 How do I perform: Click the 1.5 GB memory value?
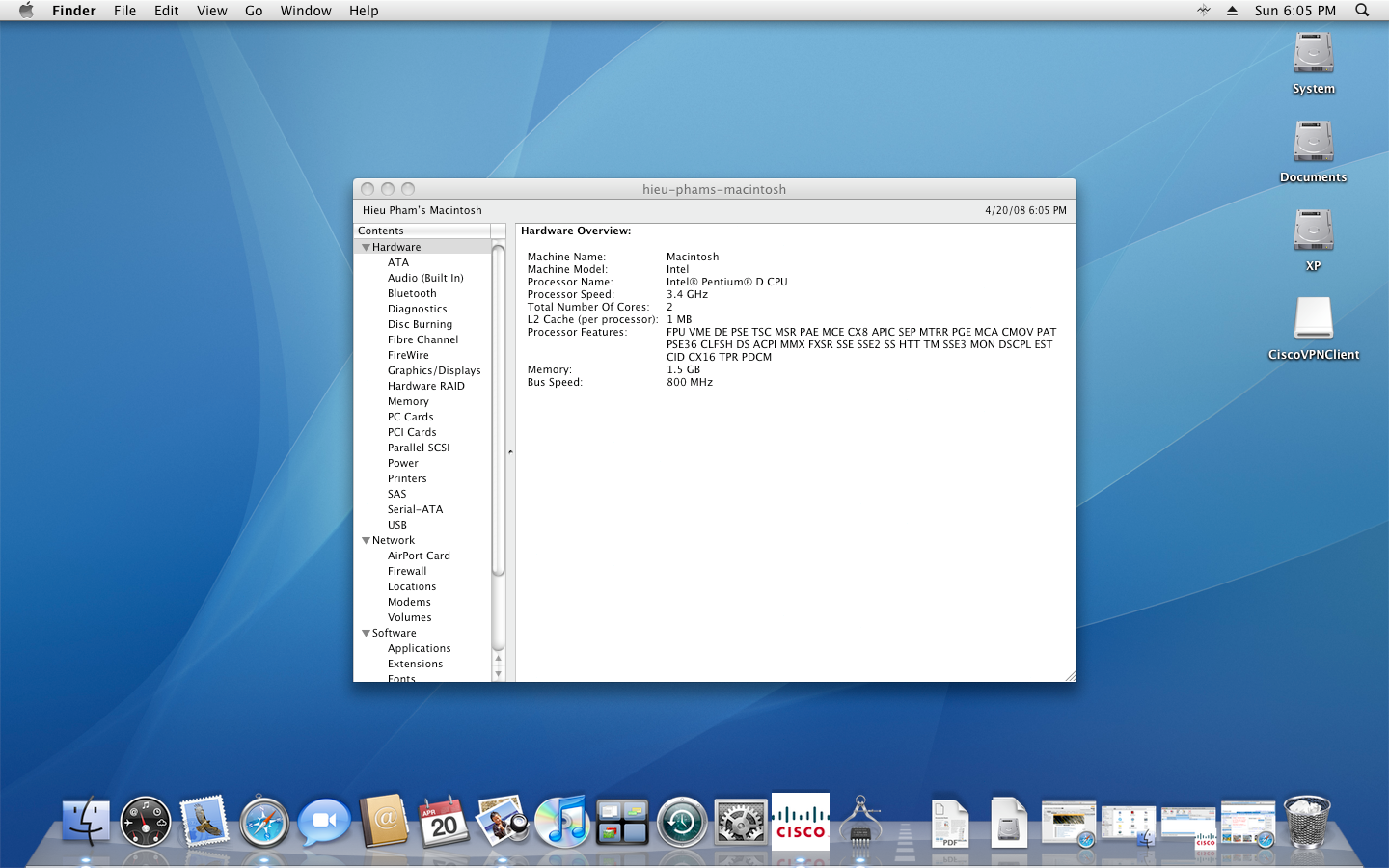684,369
